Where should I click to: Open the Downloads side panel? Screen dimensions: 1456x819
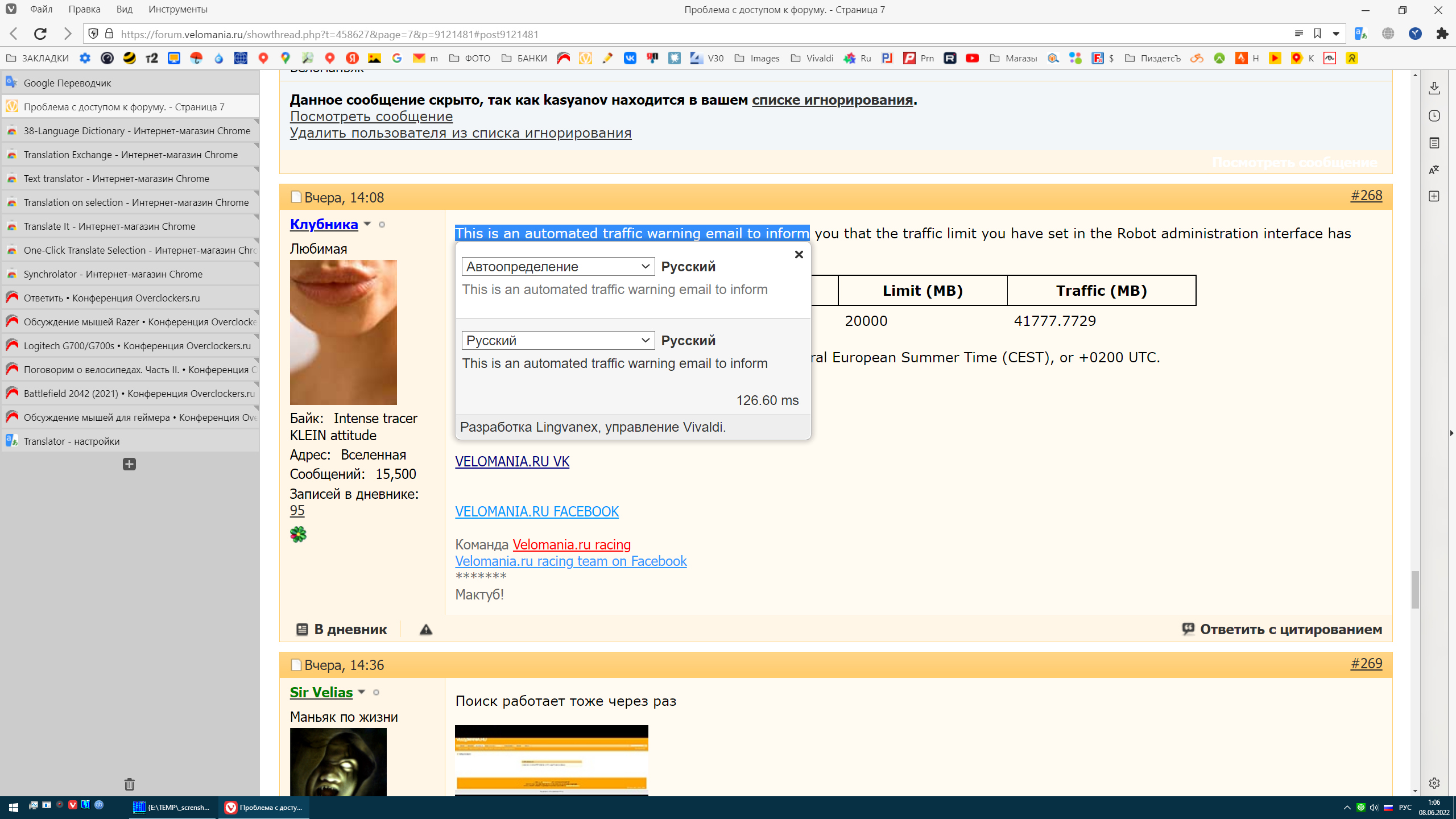1434,88
